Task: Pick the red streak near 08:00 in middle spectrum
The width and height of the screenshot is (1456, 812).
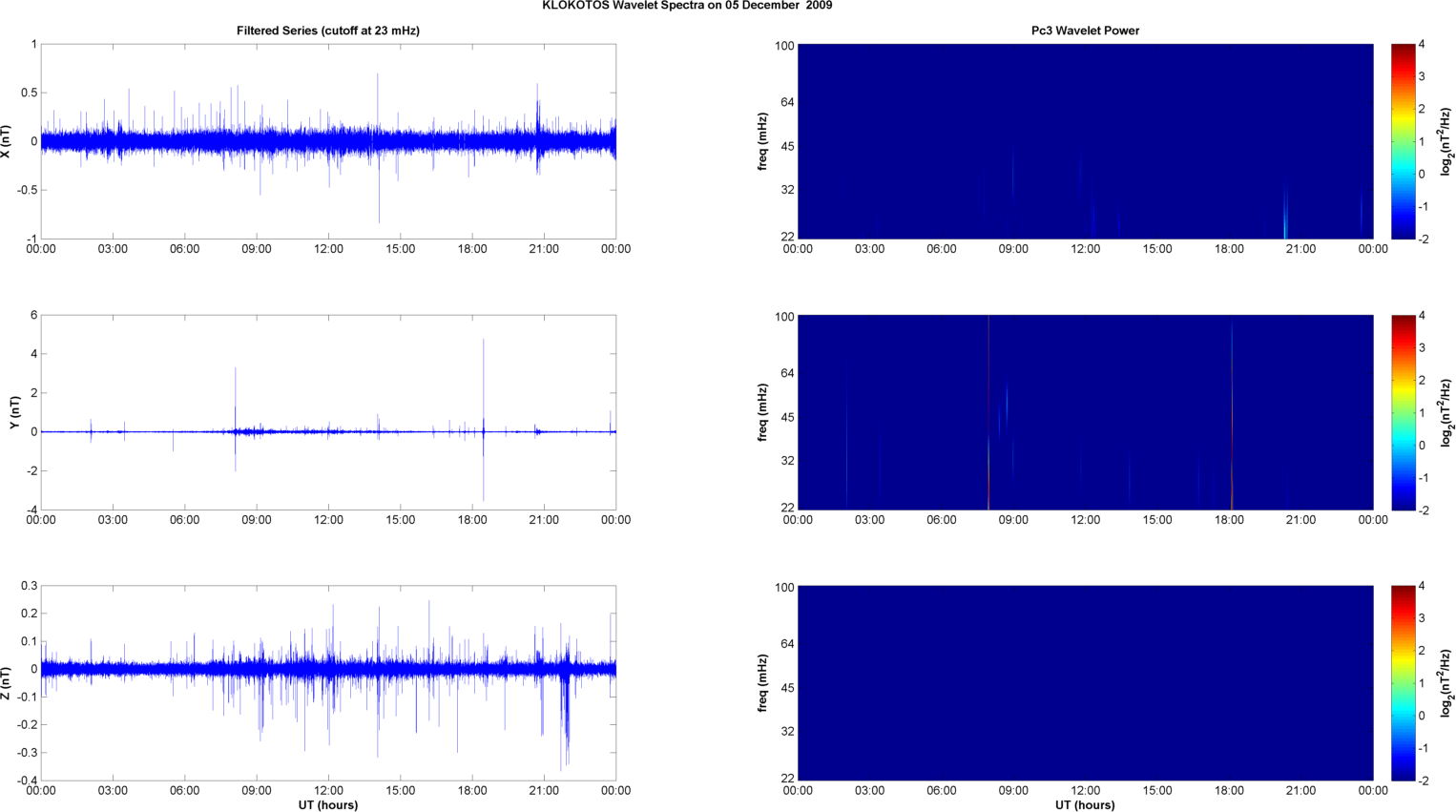Action: [x=988, y=410]
